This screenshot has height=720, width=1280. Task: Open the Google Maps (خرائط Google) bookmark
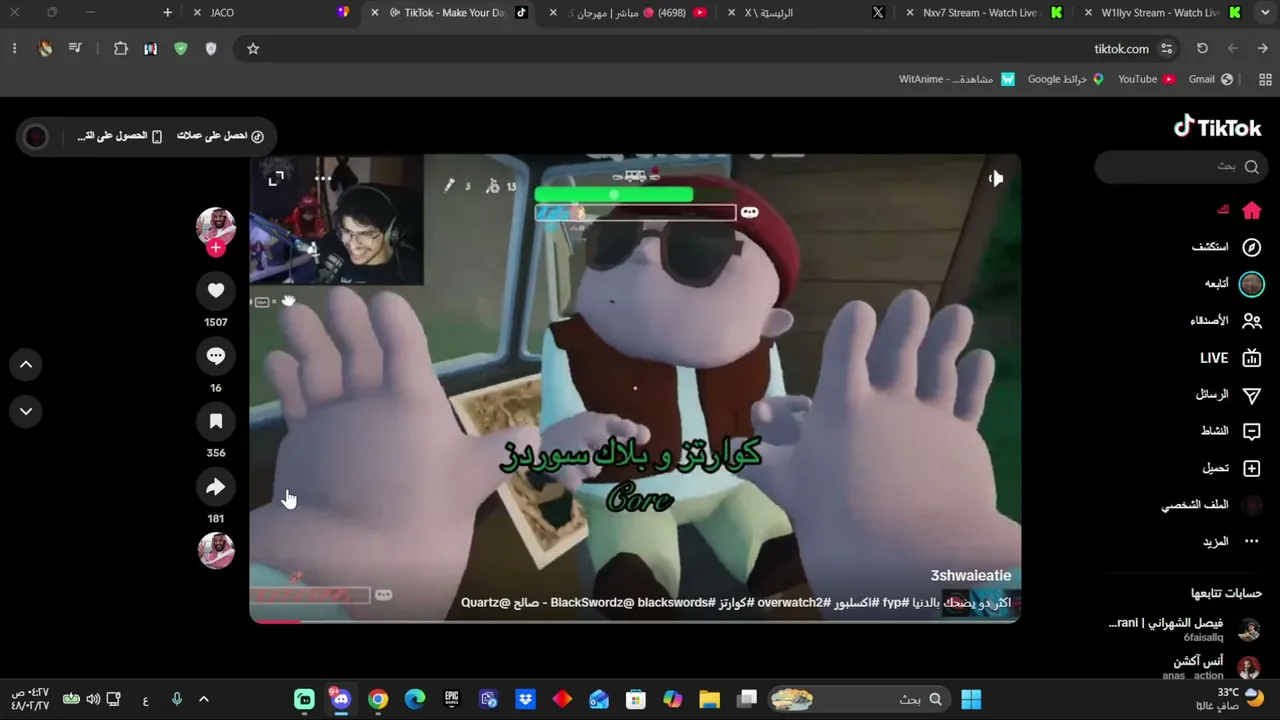(x=1066, y=79)
